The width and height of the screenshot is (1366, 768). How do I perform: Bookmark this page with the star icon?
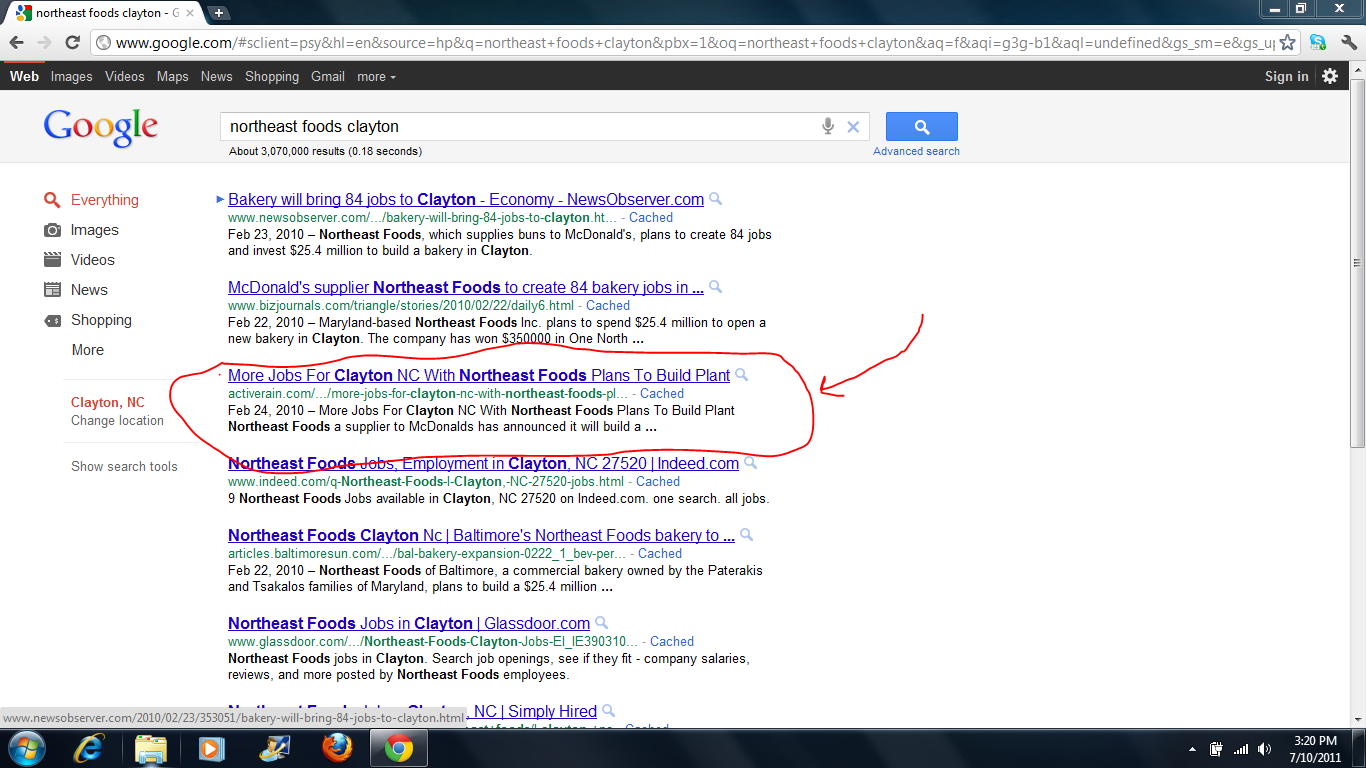point(1288,43)
